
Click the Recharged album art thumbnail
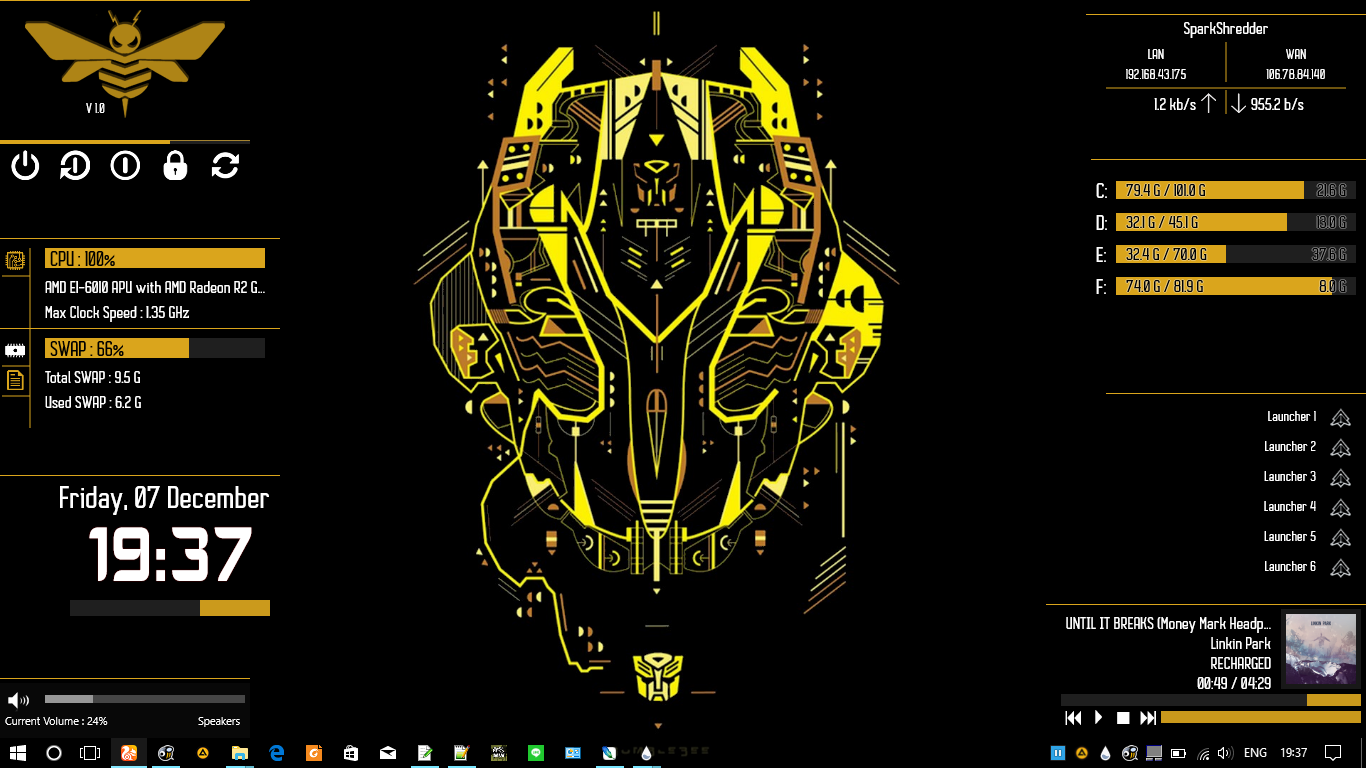[x=1321, y=650]
